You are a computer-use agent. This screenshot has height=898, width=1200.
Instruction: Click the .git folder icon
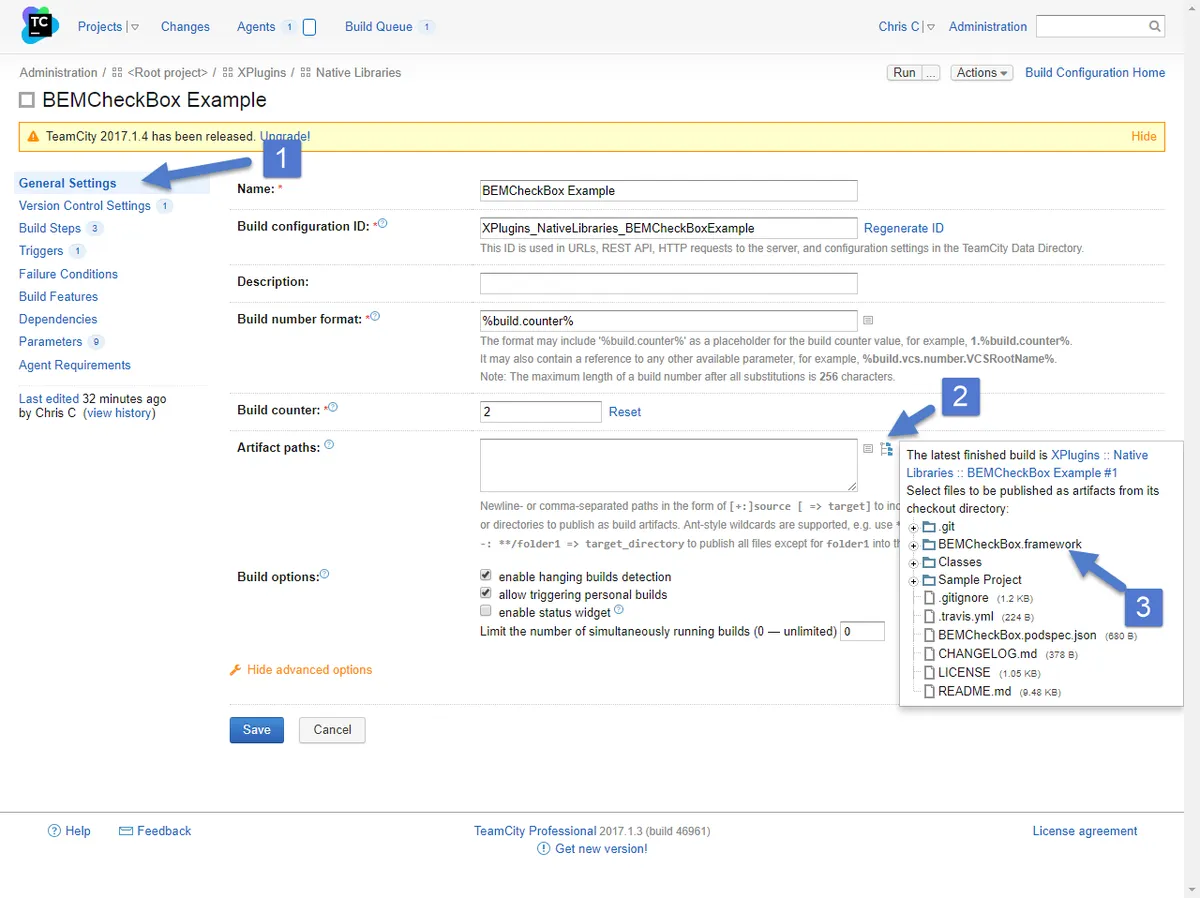coord(928,527)
